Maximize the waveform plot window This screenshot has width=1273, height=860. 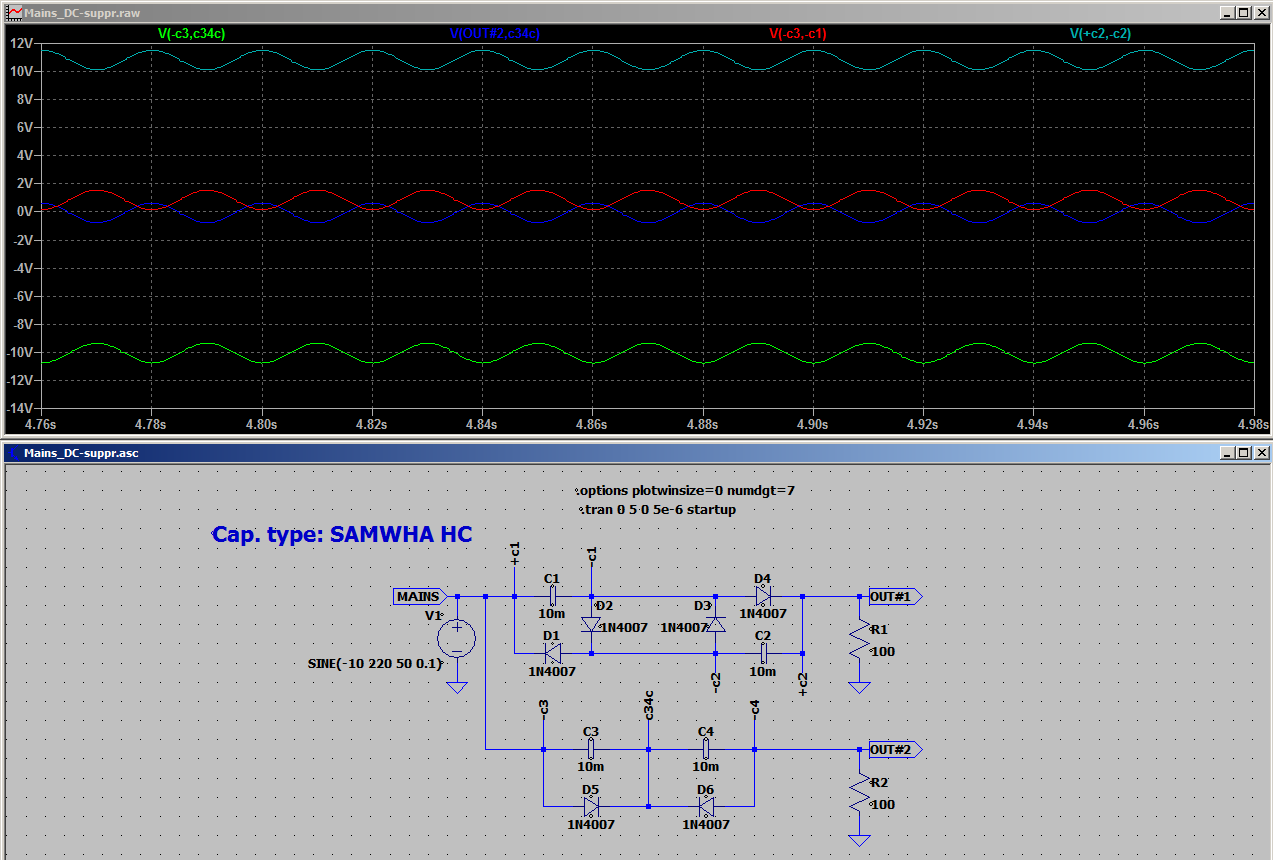point(1243,13)
